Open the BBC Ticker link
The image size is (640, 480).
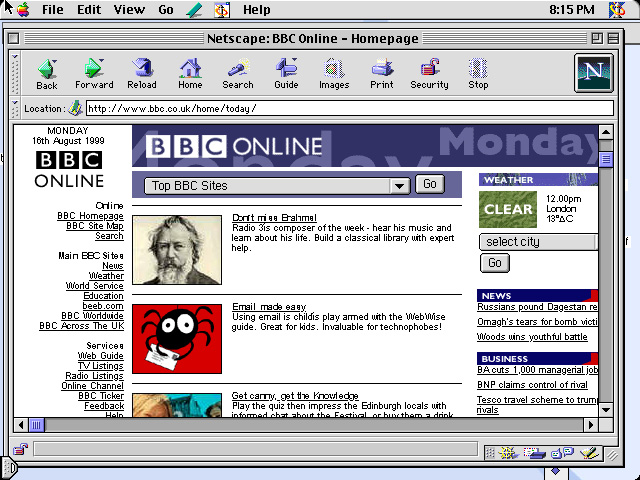coord(101,396)
